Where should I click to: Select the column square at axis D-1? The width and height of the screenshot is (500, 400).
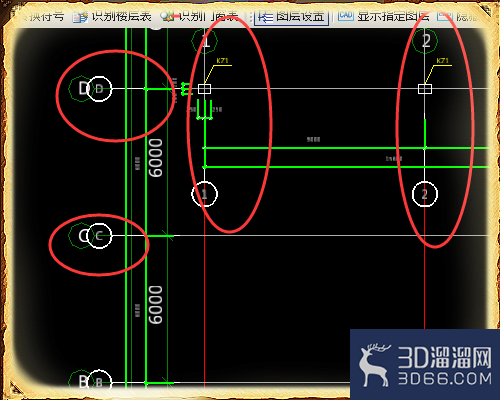[204, 89]
